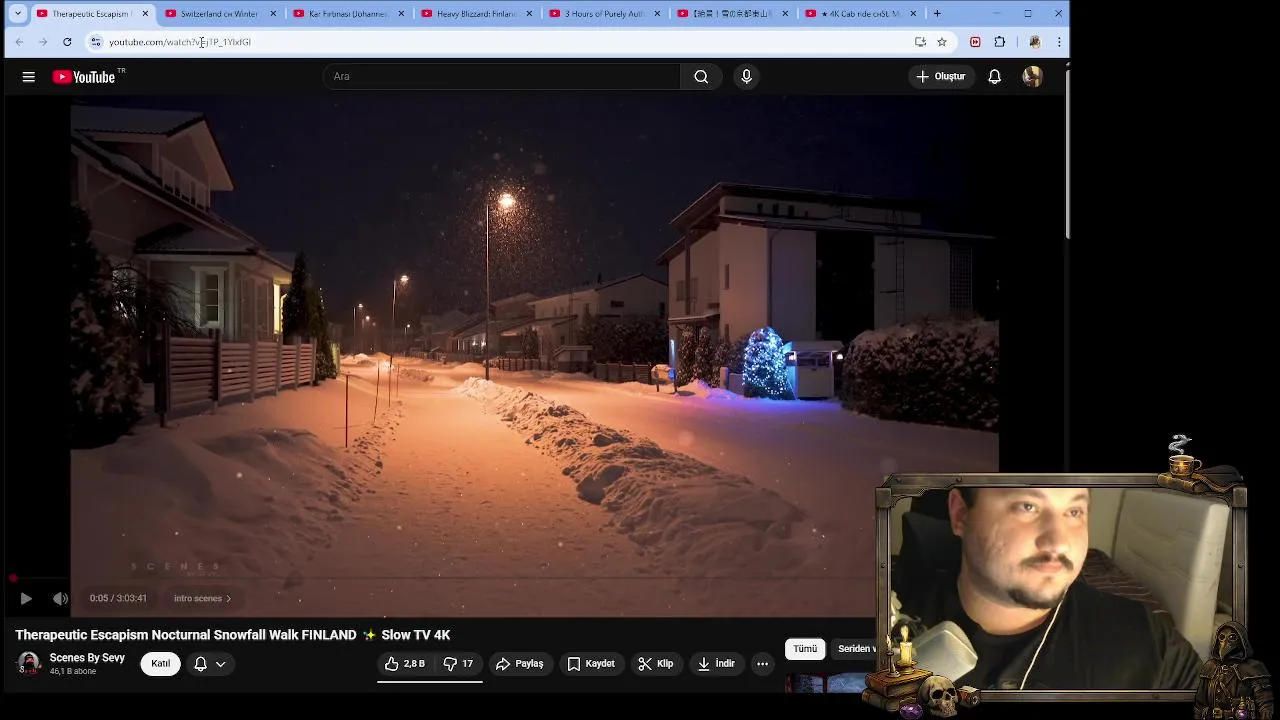This screenshot has height=720, width=1280.
Task: Open the Extensions puzzle icon
Action: pyautogui.click(x=1000, y=42)
